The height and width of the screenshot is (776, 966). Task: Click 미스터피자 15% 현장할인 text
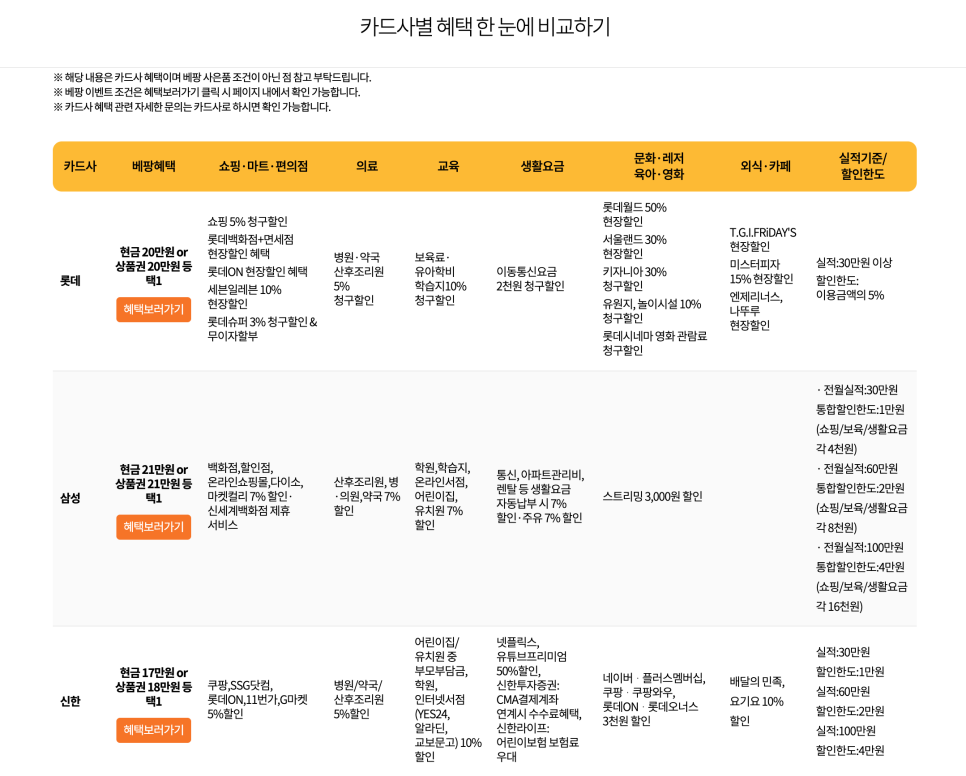point(761,272)
